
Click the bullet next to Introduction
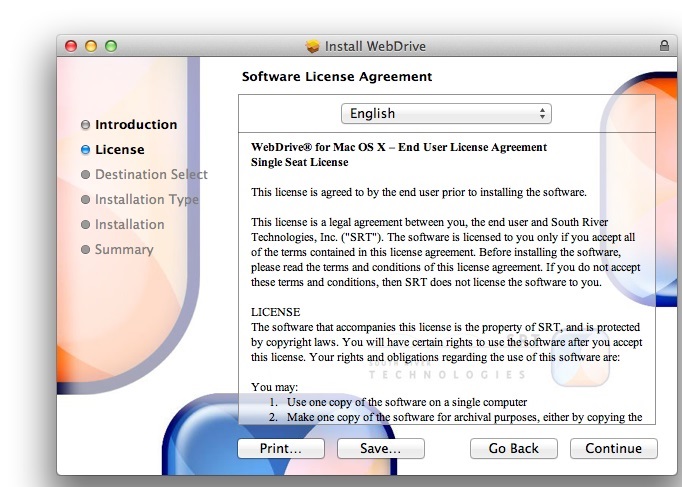pos(85,125)
